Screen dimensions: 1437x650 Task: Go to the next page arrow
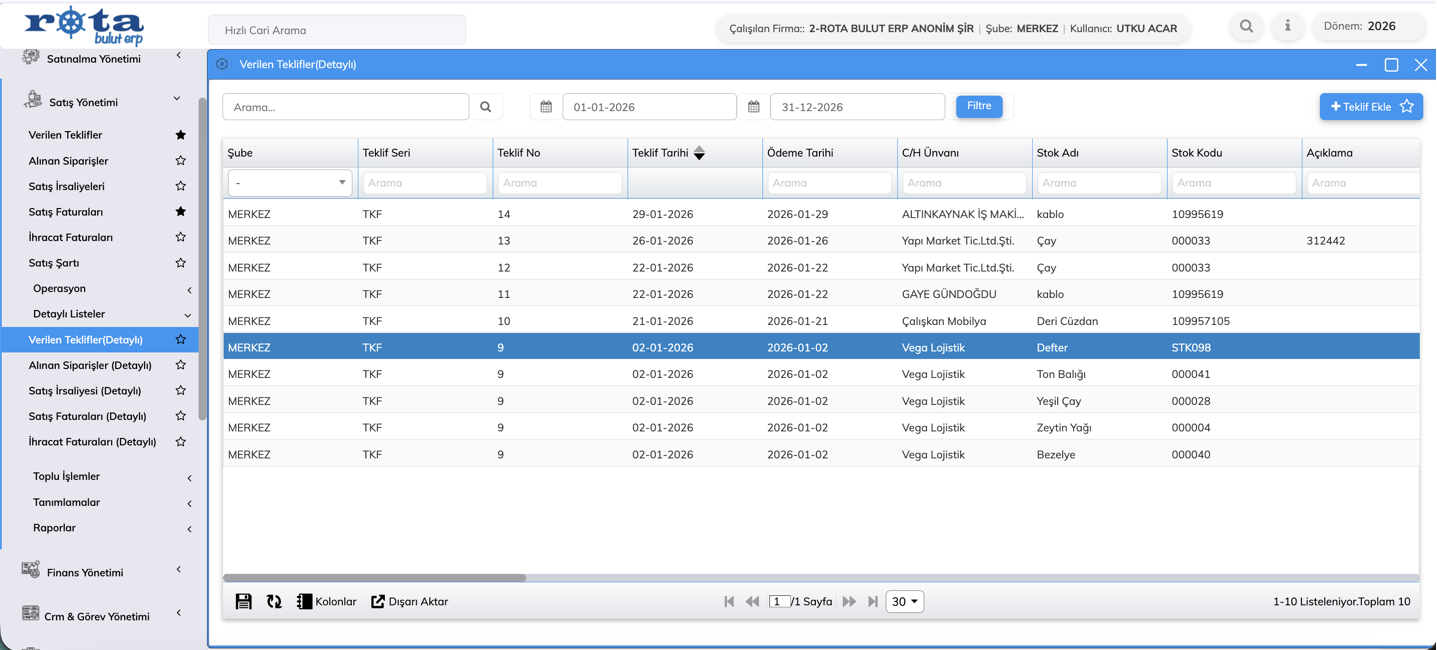click(849, 601)
